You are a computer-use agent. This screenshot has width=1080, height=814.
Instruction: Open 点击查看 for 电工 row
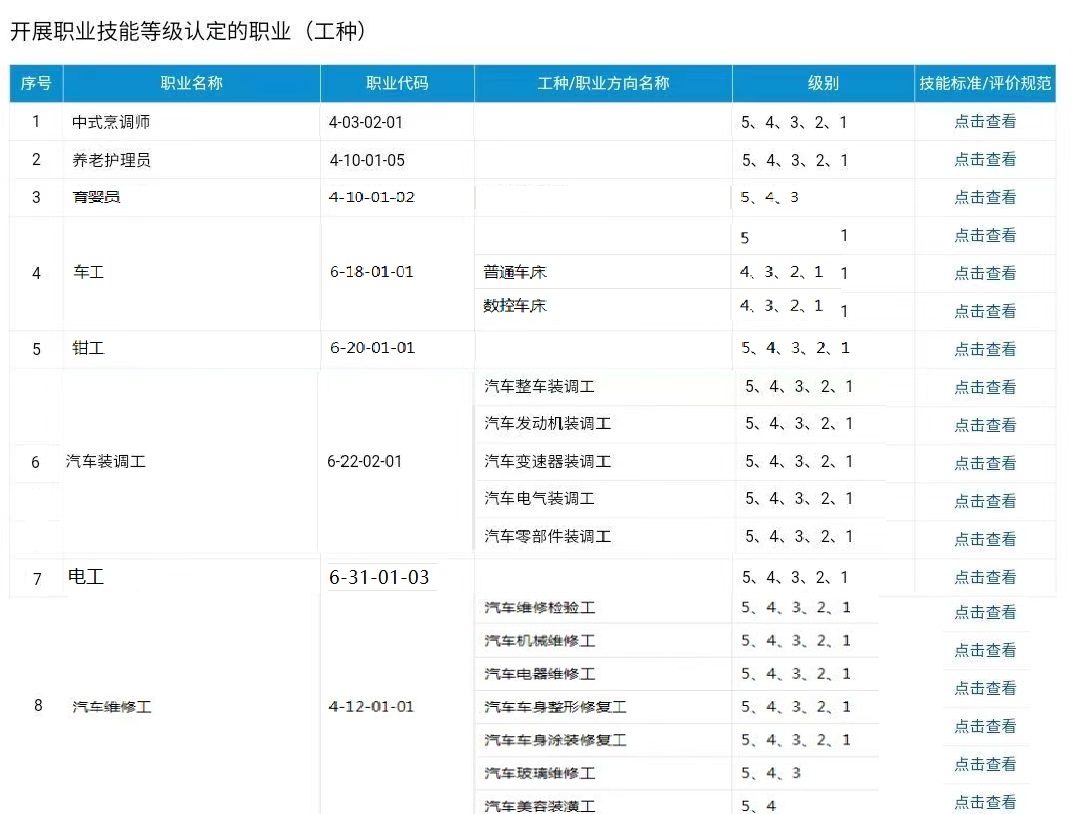pos(986,577)
